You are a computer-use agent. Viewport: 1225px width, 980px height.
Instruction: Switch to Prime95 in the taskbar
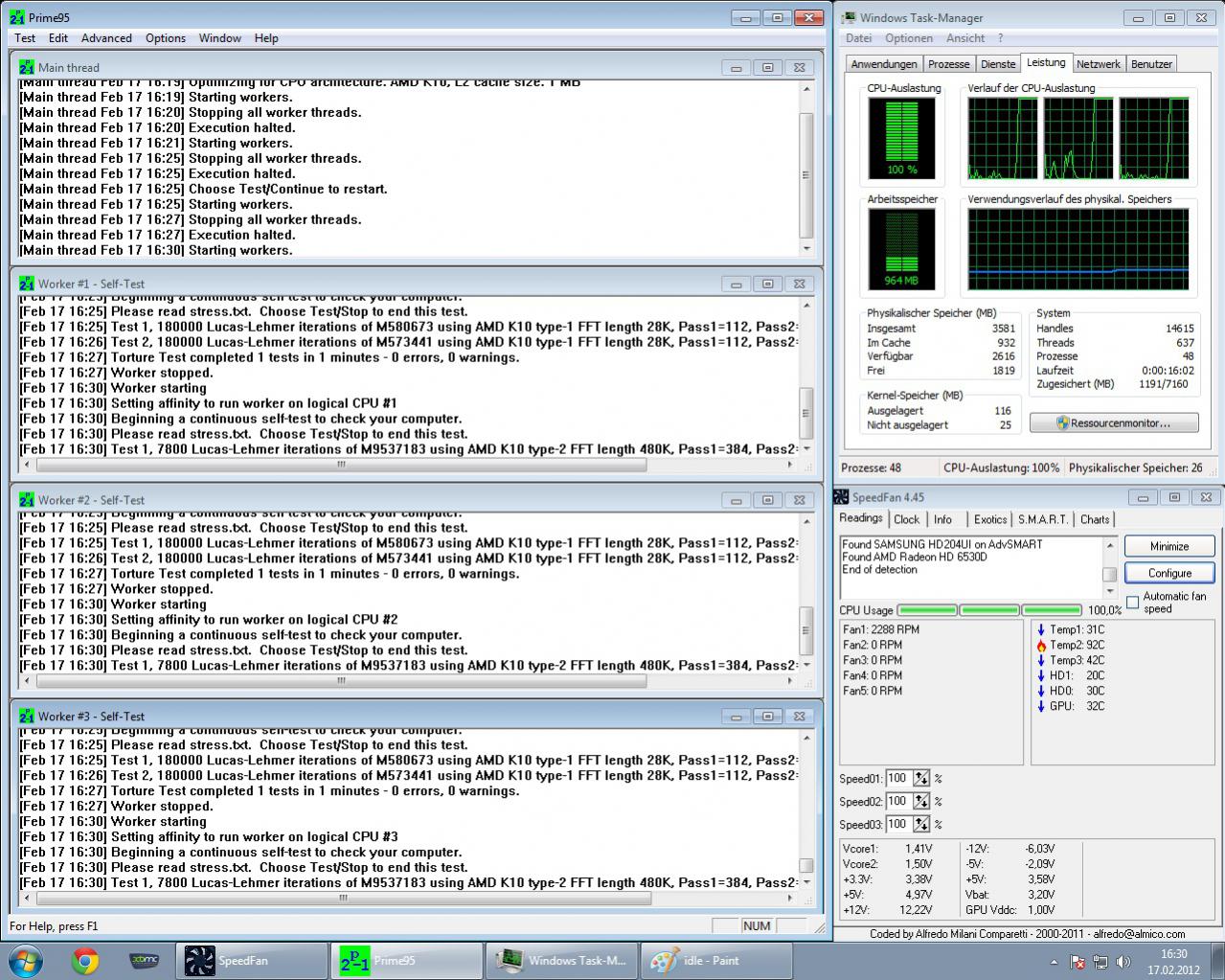click(405, 961)
